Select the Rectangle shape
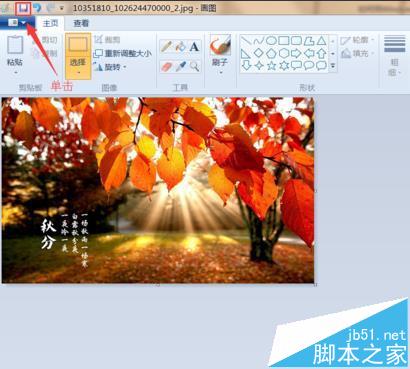The width and height of the screenshot is (410, 369). coord(284,41)
